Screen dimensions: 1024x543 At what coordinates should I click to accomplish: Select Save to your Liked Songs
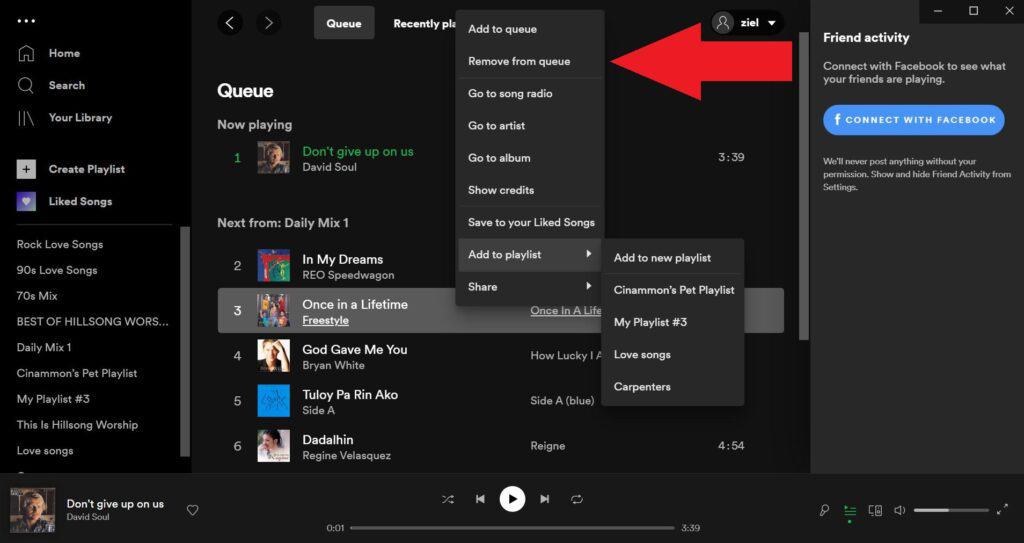[530, 223]
